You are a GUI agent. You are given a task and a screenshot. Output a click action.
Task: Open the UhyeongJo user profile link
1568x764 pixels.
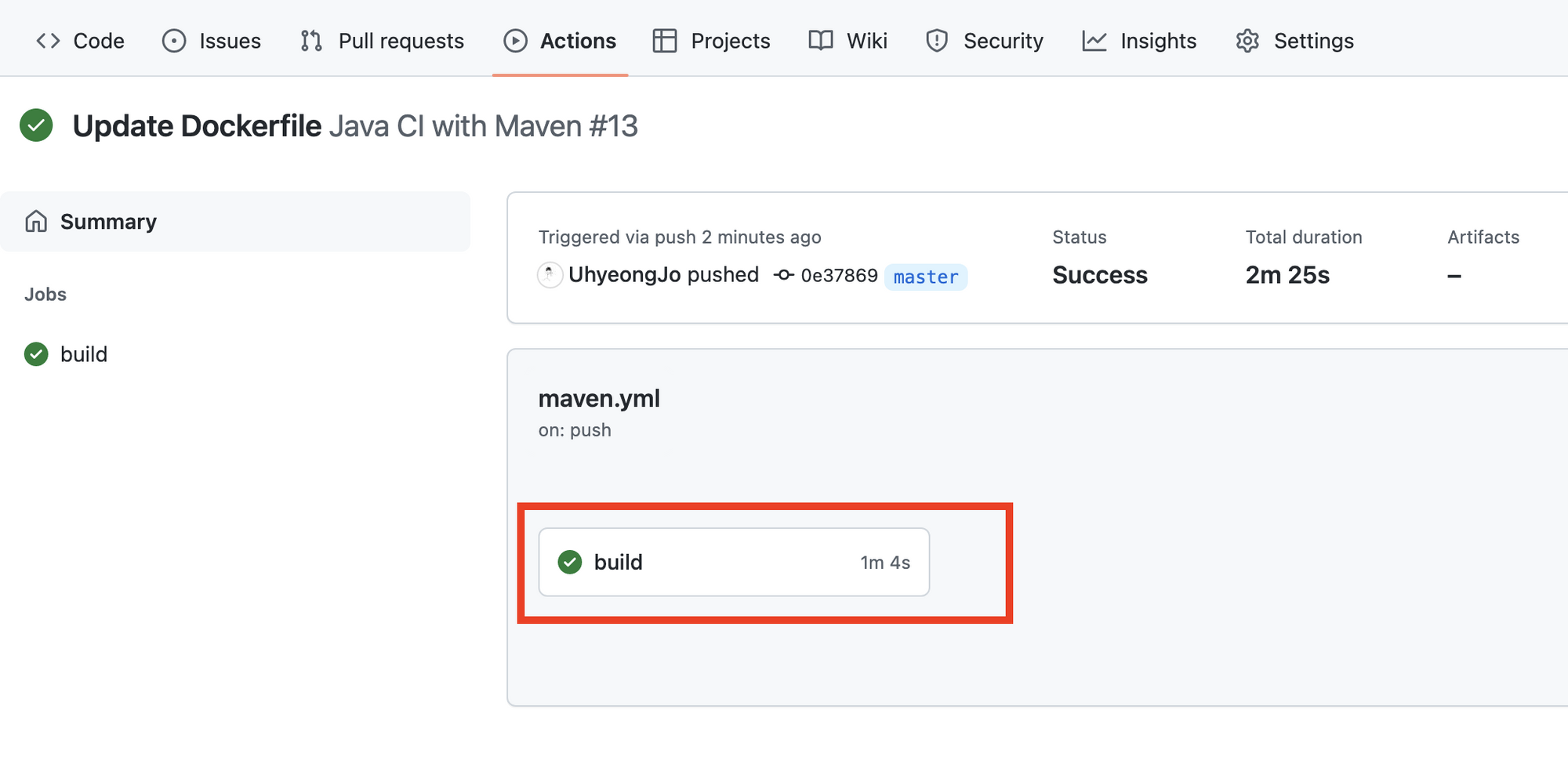click(624, 275)
